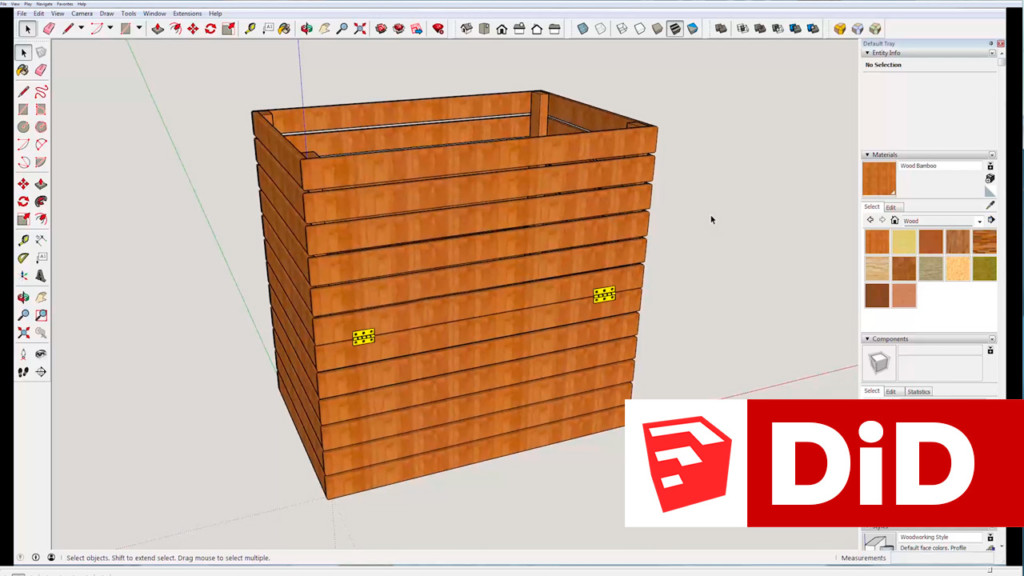The image size is (1024, 576).
Task: Switch to the Iso standard view
Action: pyautogui.click(x=466, y=29)
